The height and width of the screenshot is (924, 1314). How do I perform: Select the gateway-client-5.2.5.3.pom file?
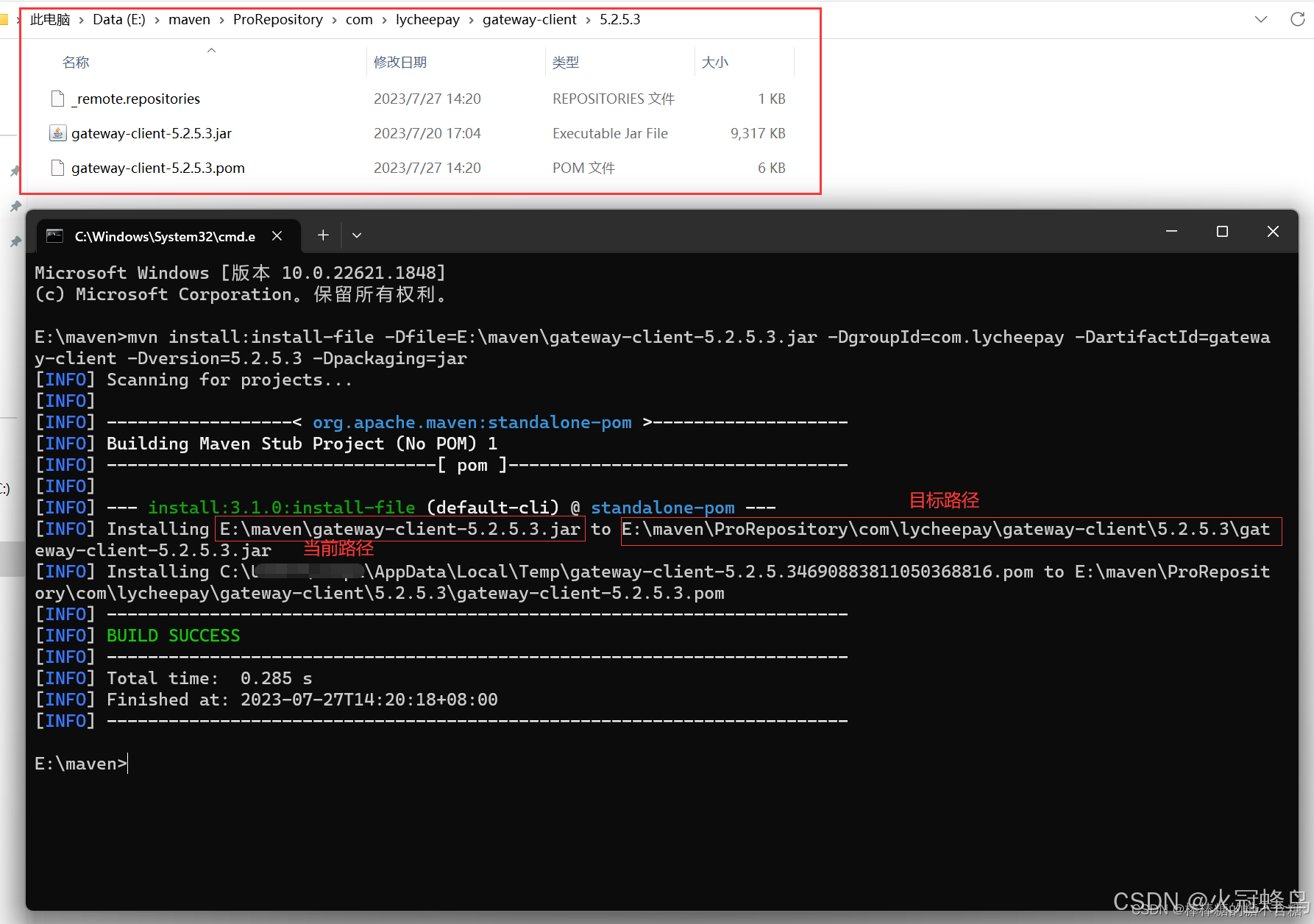[158, 168]
